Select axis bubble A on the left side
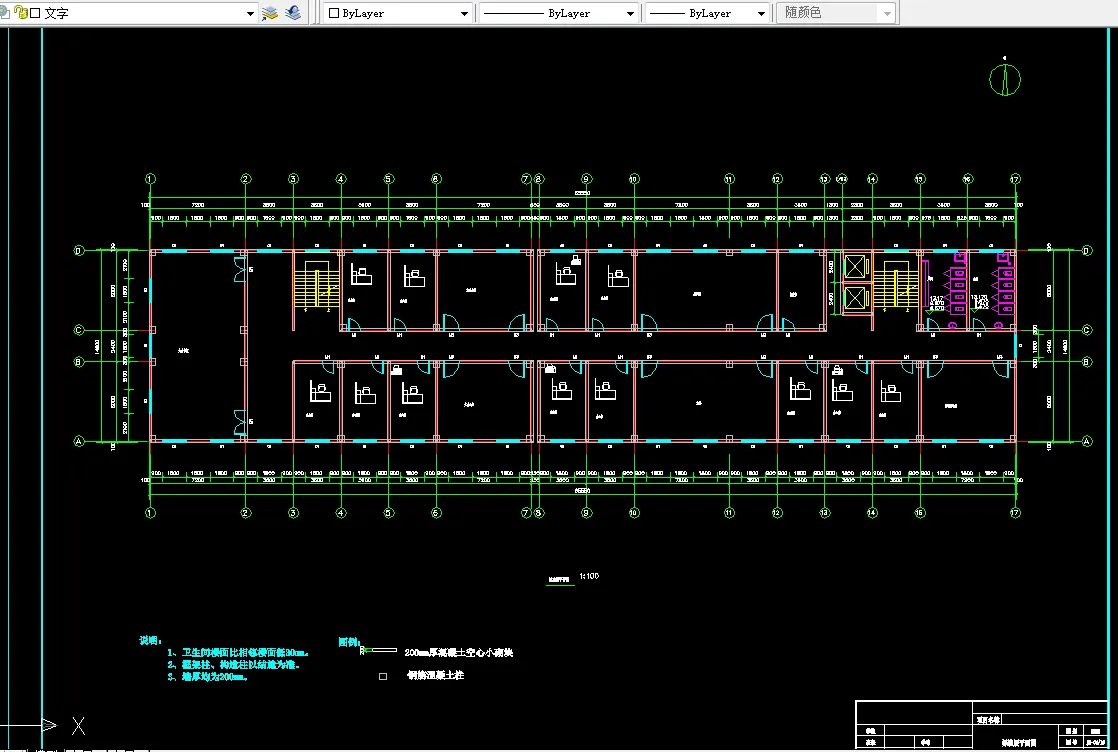 (x=79, y=441)
